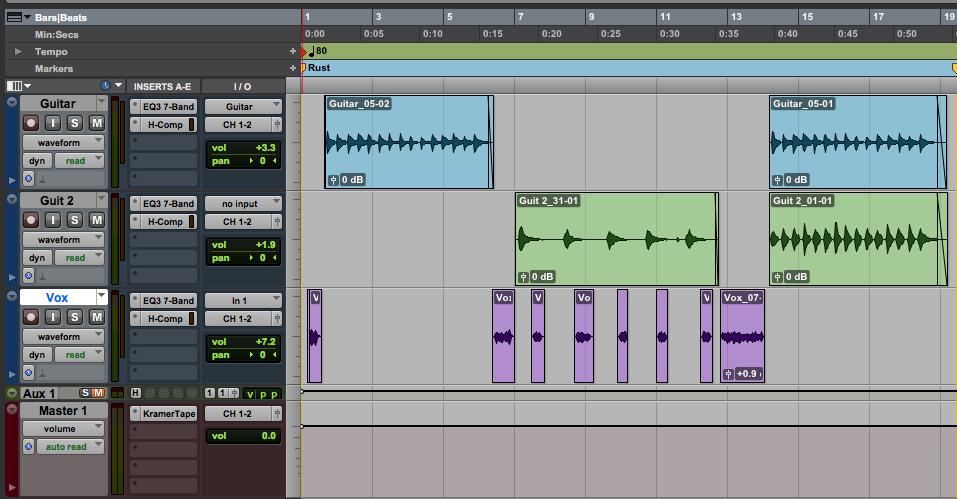Open EQ3 7-Band insert on Guit 2
The width and height of the screenshot is (957, 499).
[163, 204]
